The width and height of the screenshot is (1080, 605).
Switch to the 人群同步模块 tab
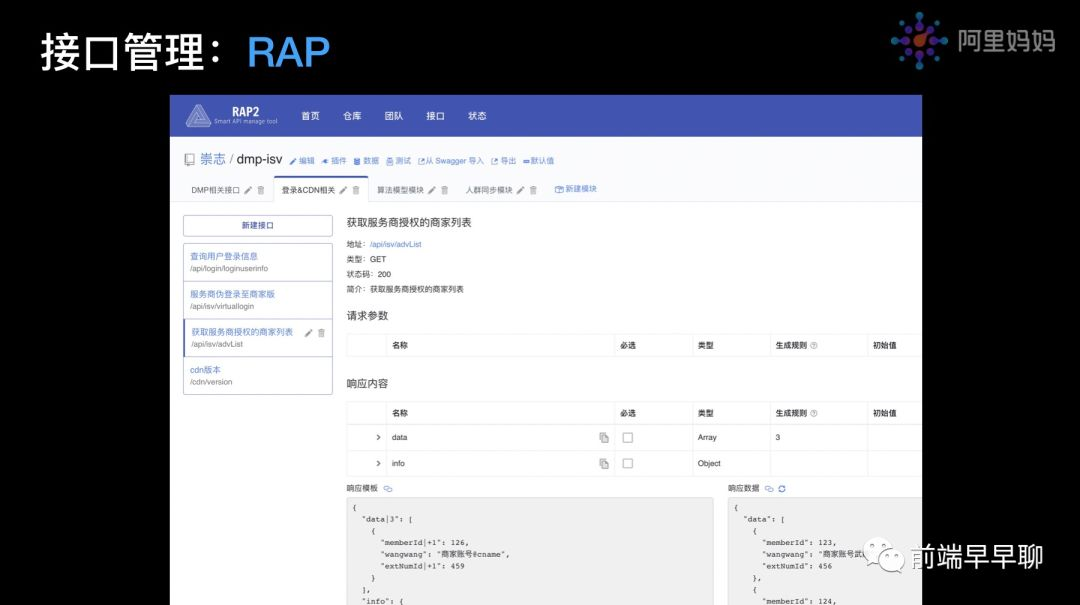tap(489, 190)
